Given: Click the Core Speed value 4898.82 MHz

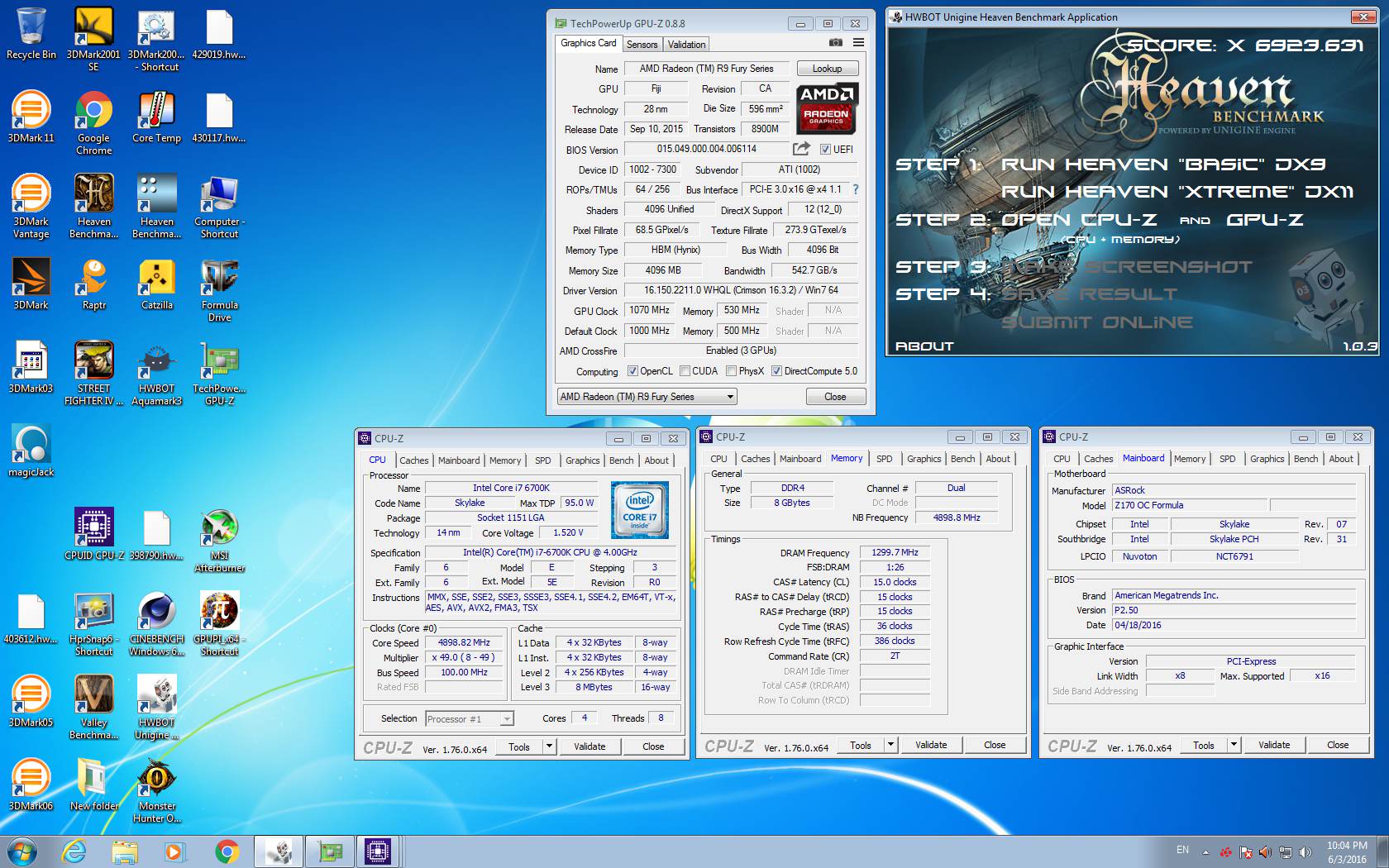Looking at the screenshot, I should [464, 642].
